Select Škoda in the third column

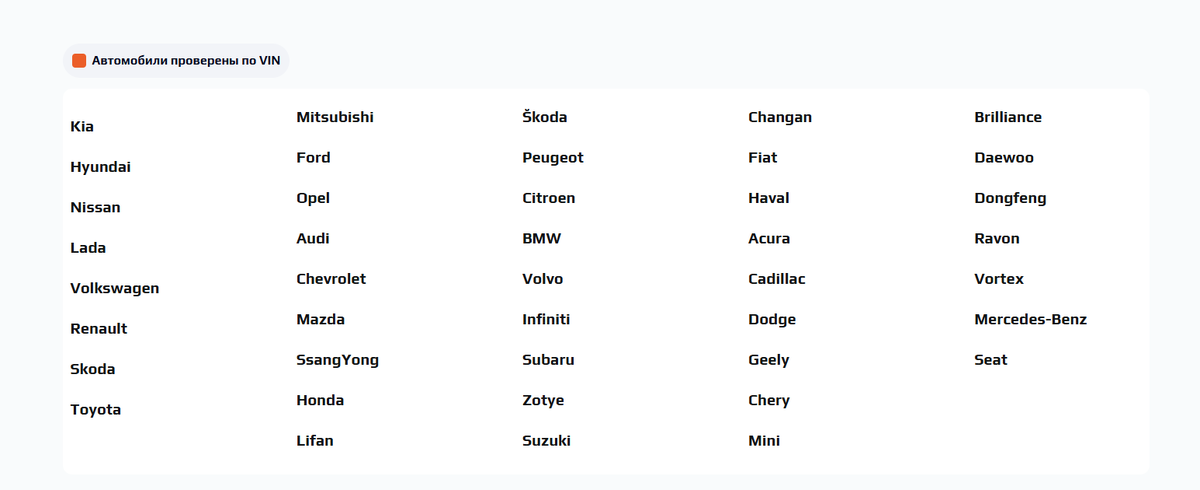544,117
